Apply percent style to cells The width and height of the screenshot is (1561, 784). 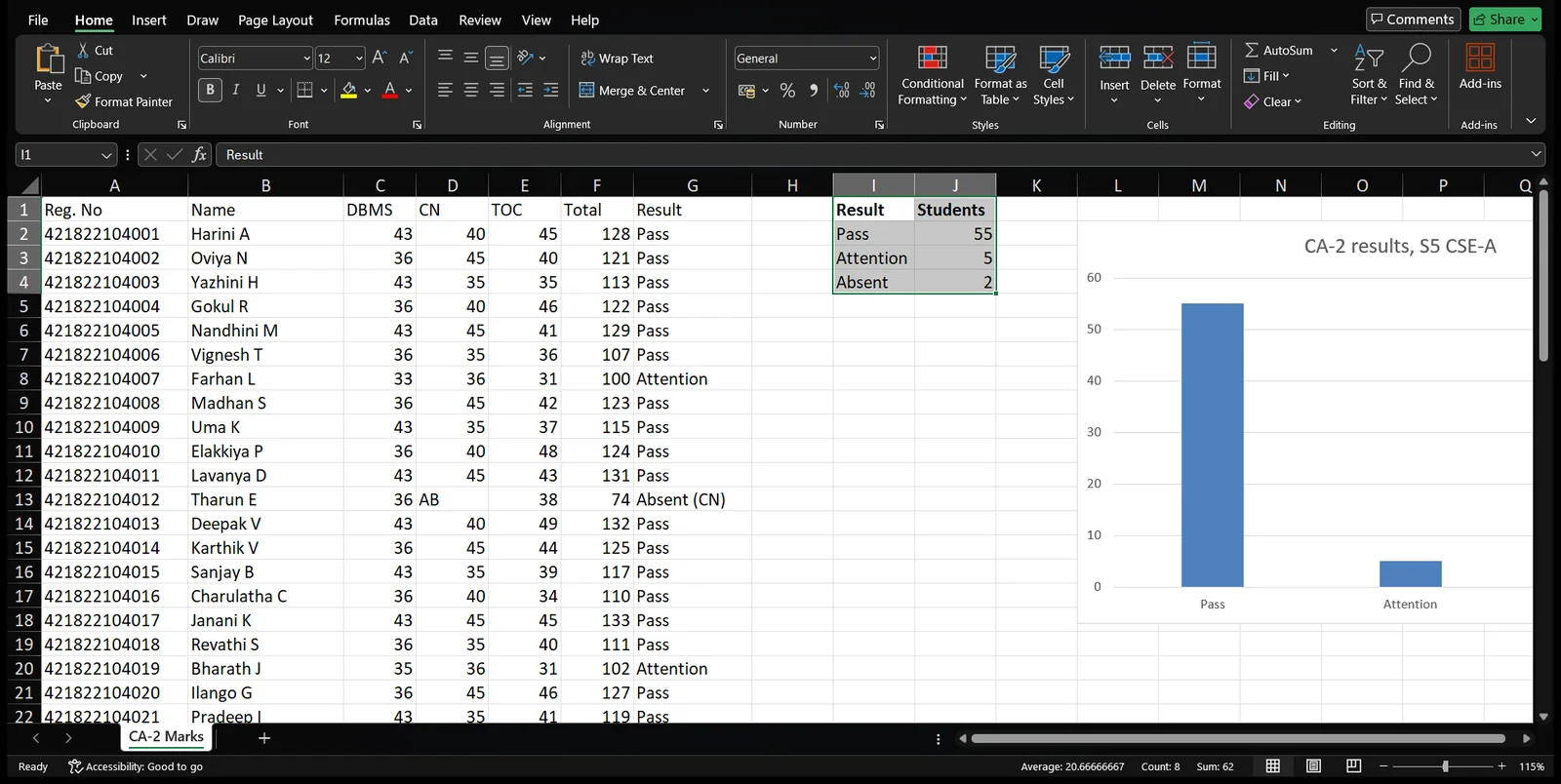coord(787,91)
